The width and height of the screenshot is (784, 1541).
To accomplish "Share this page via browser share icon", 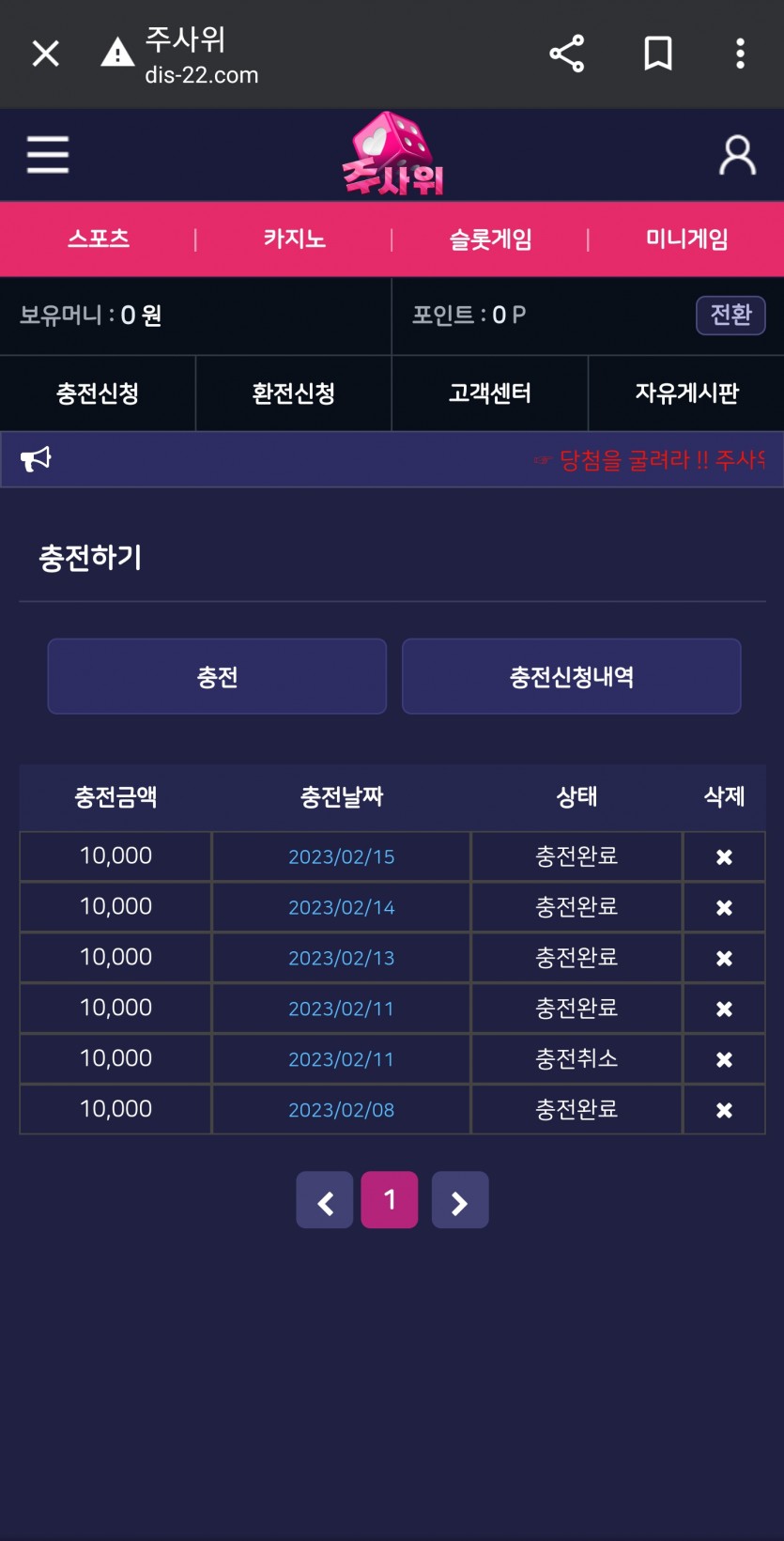I will pyautogui.click(x=566, y=54).
